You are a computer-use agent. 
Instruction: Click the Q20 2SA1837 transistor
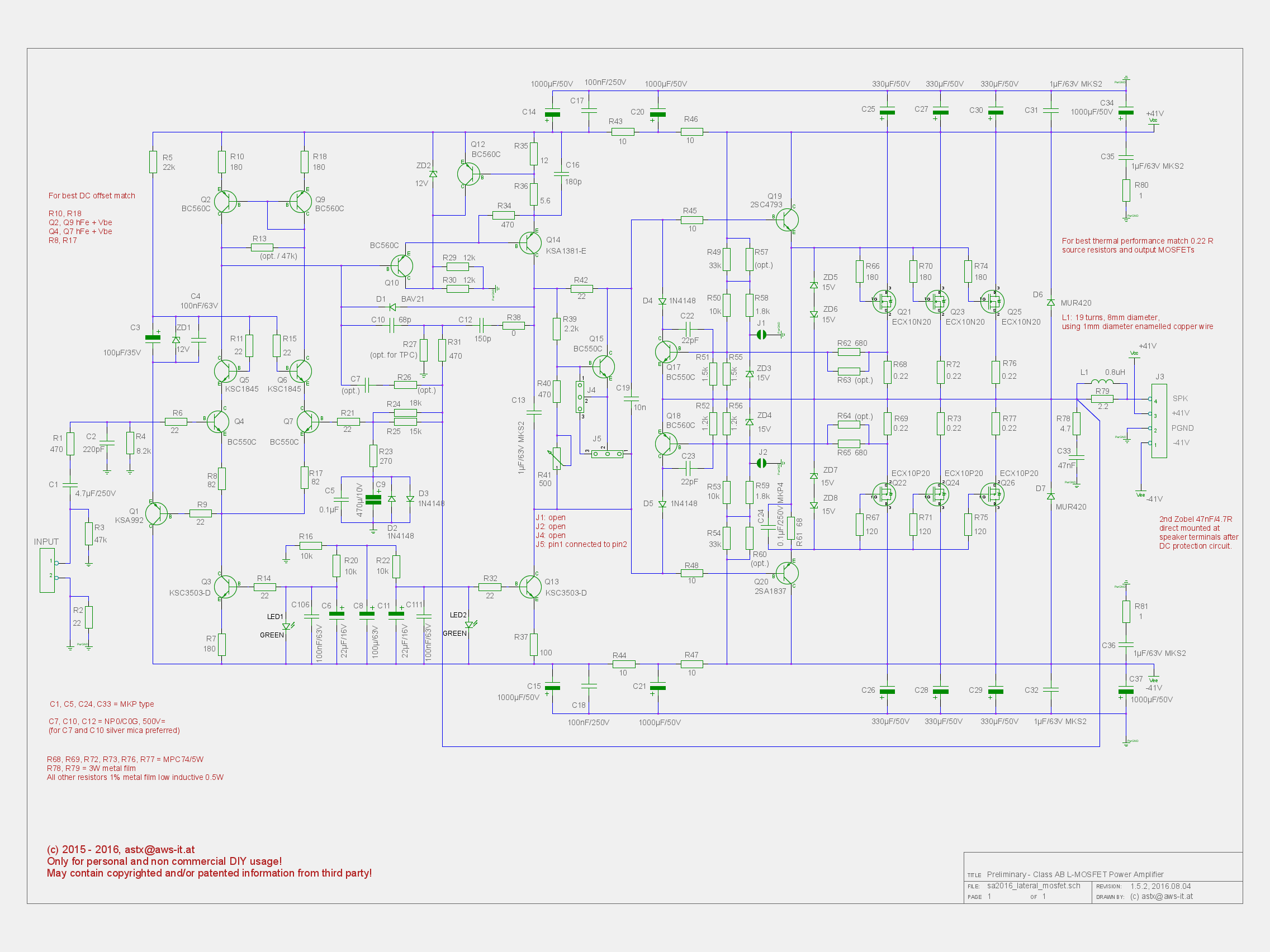click(x=787, y=573)
